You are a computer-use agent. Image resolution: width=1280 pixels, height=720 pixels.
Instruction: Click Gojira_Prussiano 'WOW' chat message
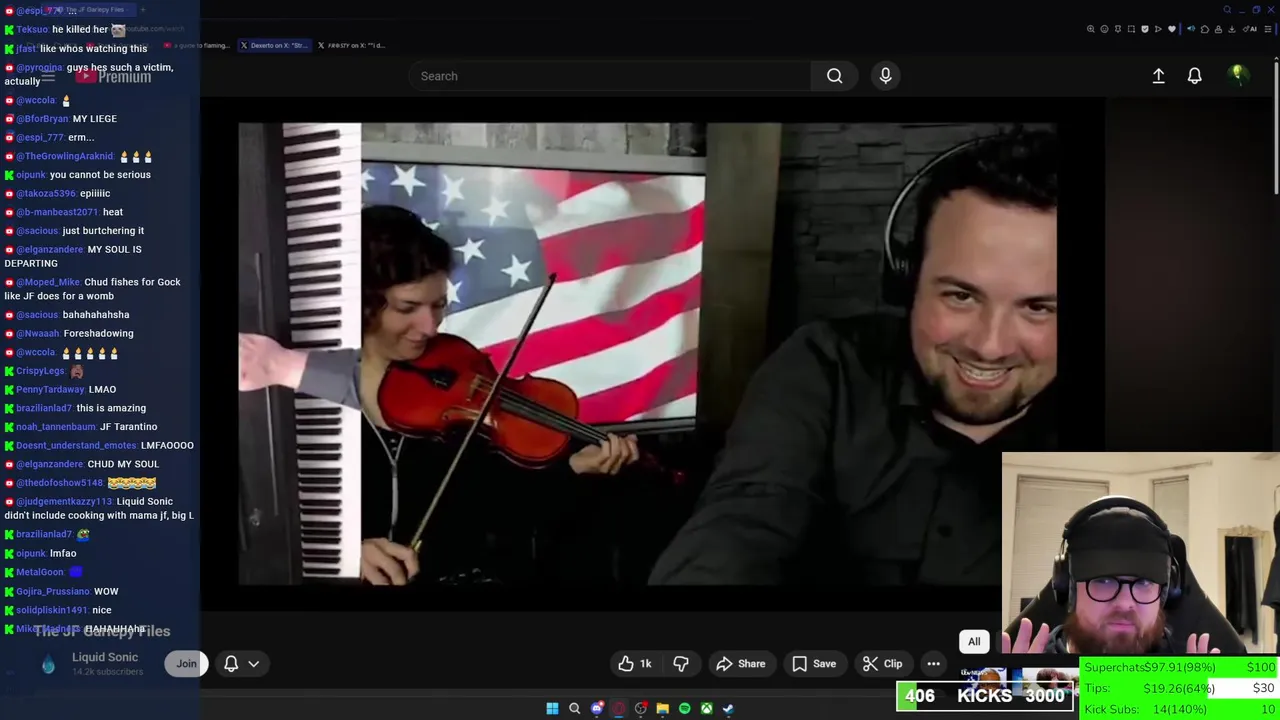106,591
